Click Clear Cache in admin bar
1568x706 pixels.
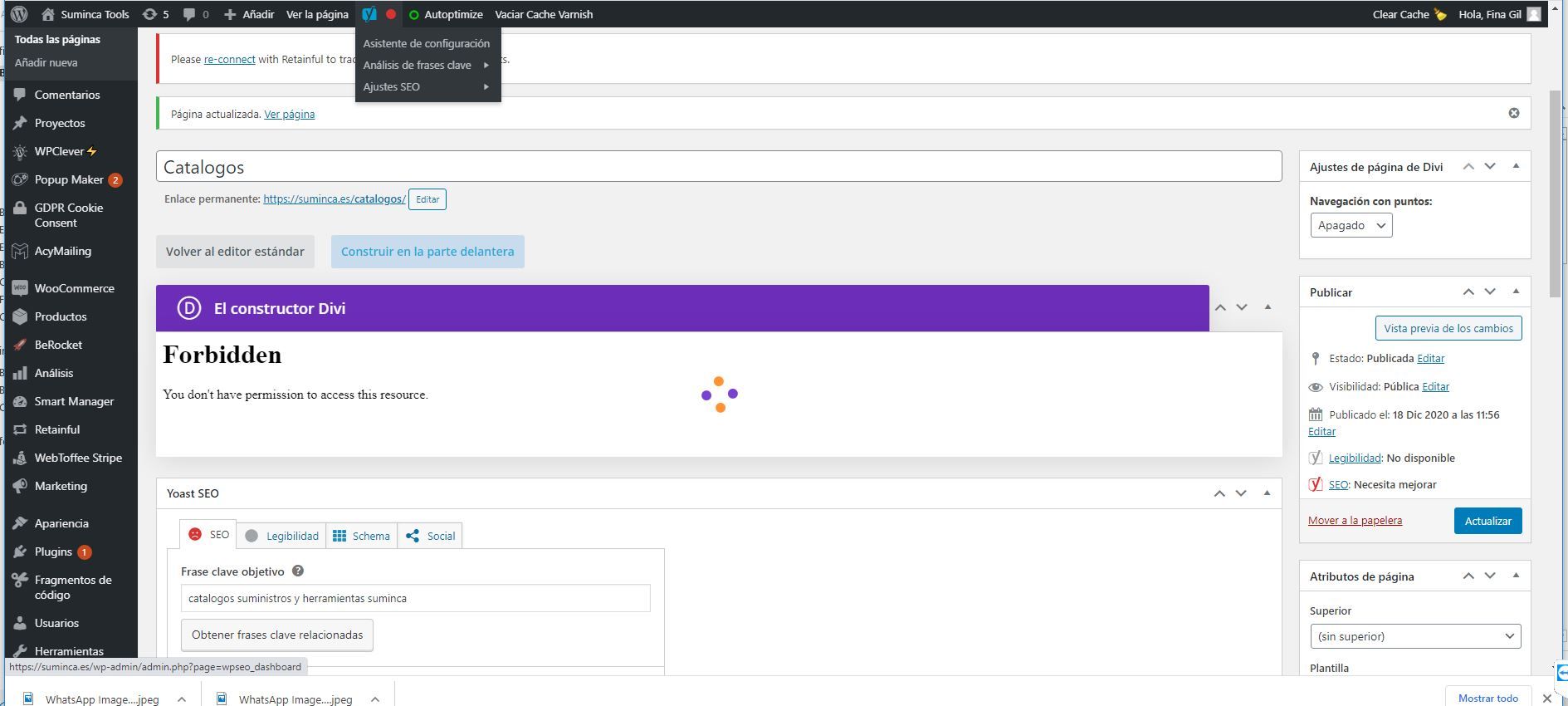pos(1409,14)
